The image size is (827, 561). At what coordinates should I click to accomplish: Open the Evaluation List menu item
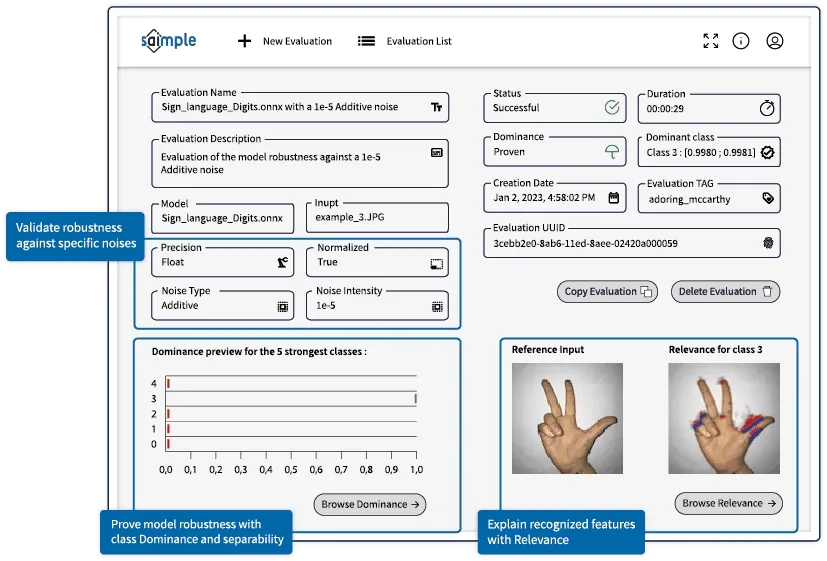point(419,41)
